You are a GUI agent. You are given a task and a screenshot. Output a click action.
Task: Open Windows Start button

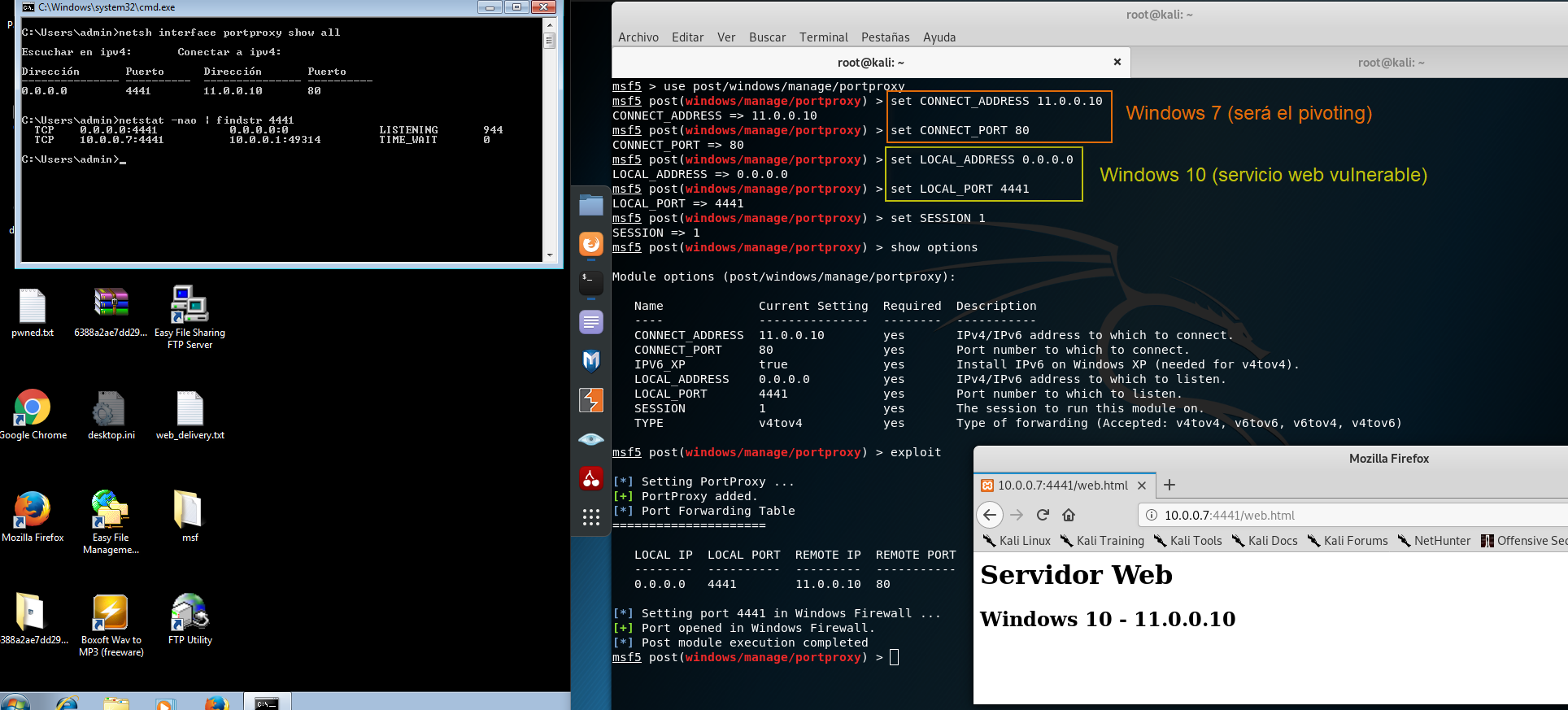pos(15,703)
